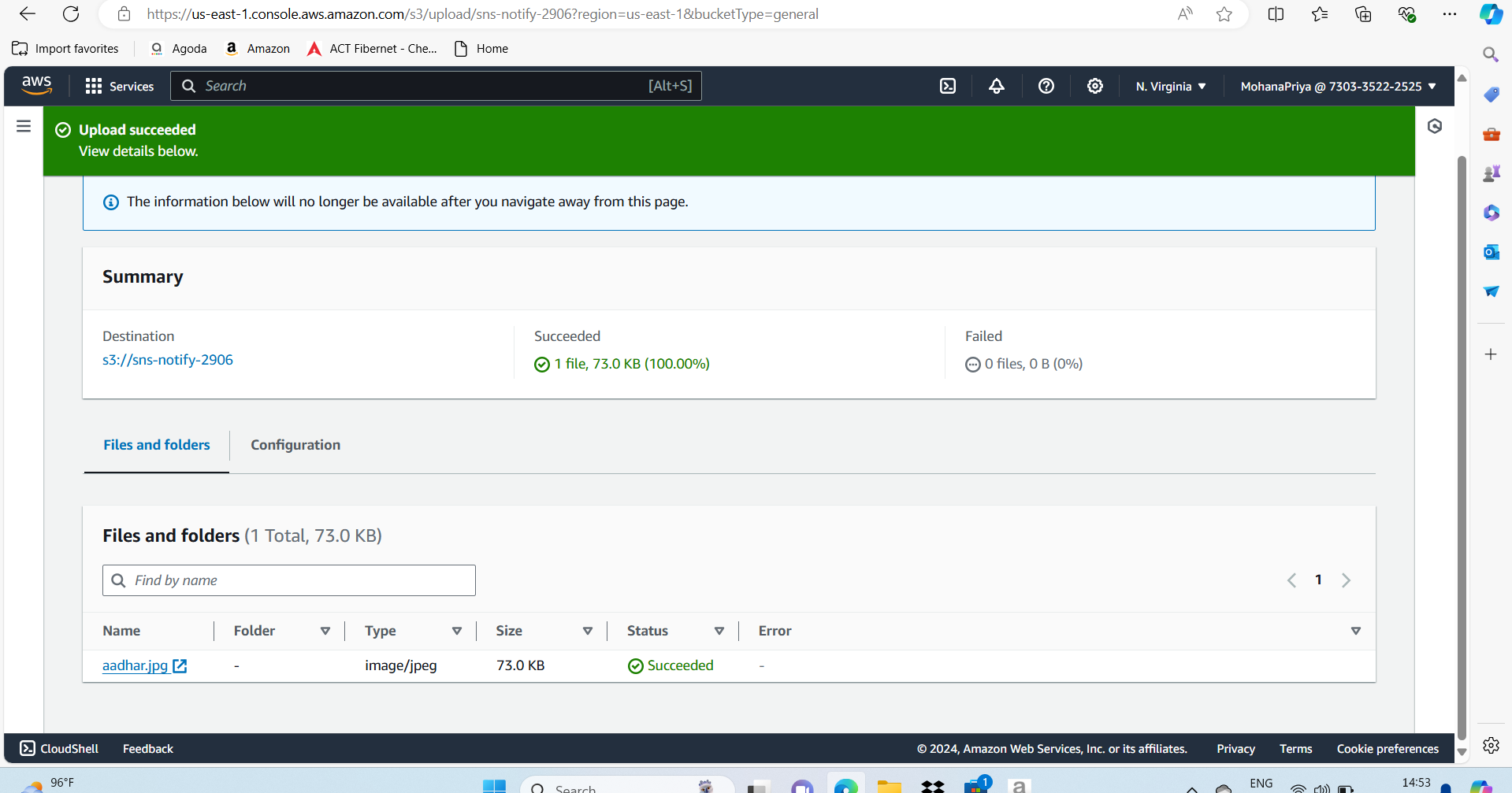1512x793 pixels.
Task: Click the Find by name search field
Action: (x=289, y=580)
